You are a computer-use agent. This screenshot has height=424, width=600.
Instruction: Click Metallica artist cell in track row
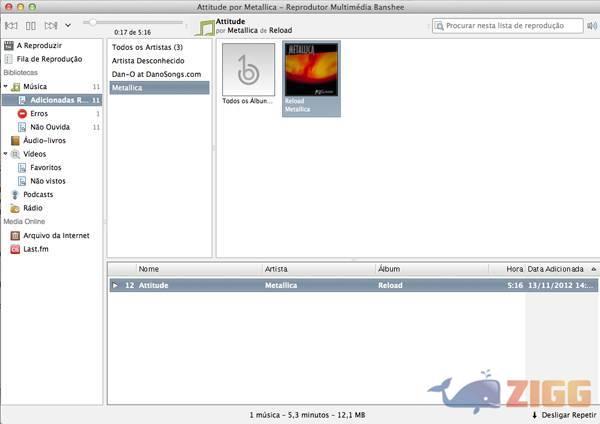pos(281,285)
